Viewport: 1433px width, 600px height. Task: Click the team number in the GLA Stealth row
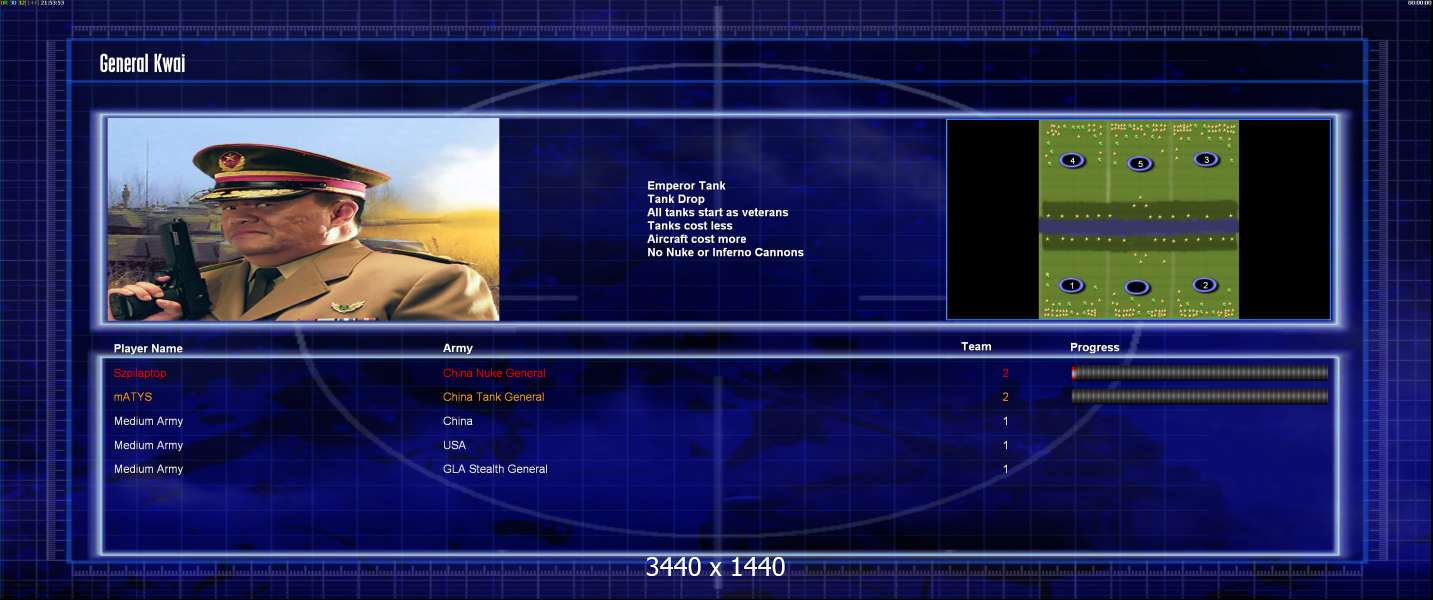(1006, 469)
